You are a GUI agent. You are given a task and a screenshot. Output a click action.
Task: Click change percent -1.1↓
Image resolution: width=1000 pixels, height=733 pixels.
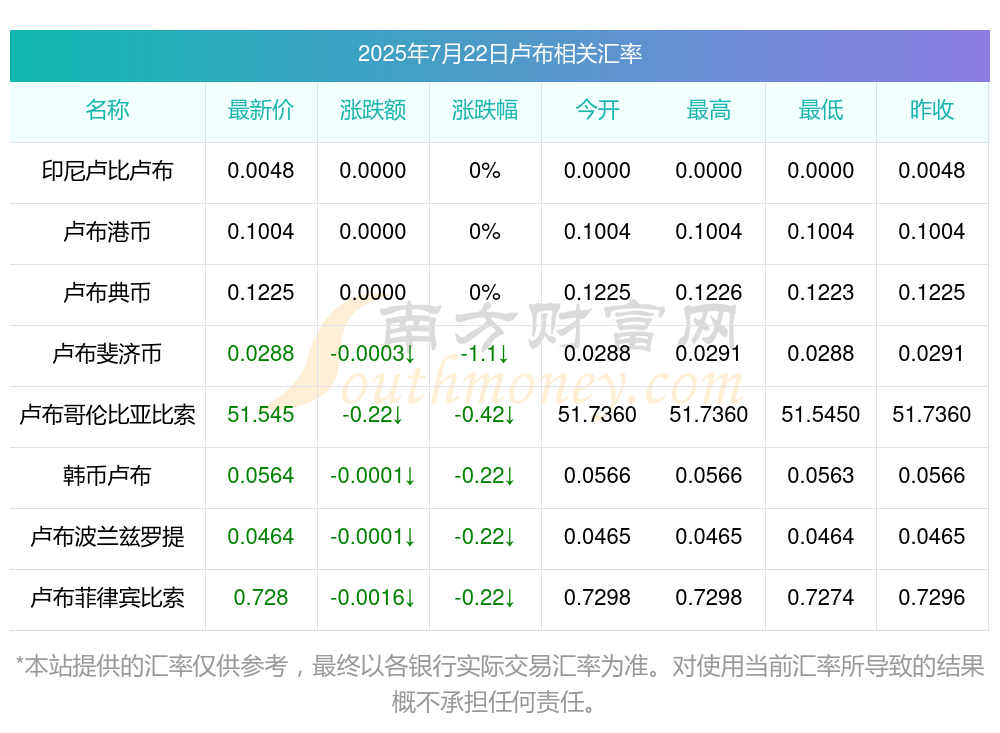point(485,353)
